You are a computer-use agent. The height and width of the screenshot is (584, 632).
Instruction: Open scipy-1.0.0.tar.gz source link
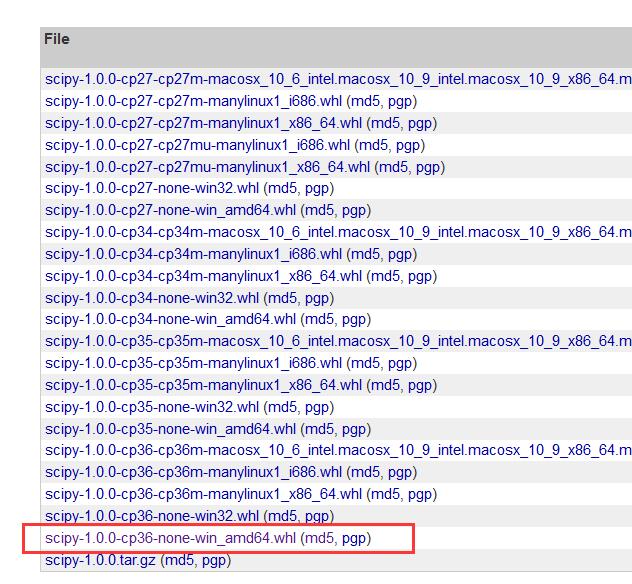coord(100,560)
